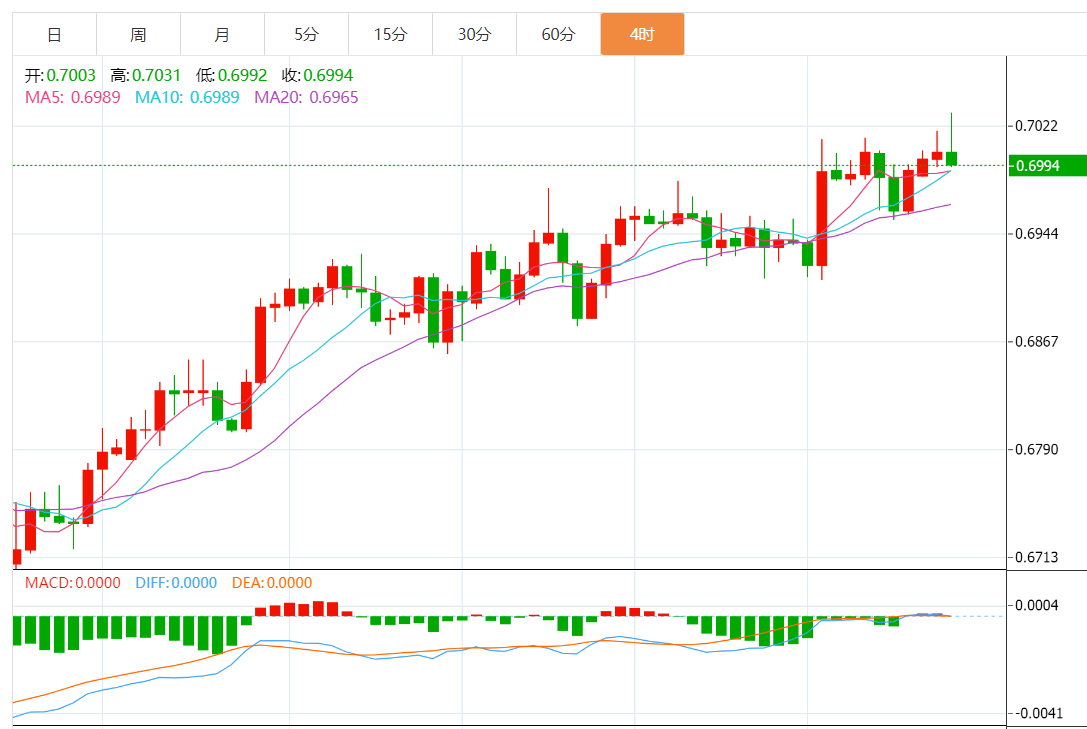Click the active 4时 tab

[642, 35]
